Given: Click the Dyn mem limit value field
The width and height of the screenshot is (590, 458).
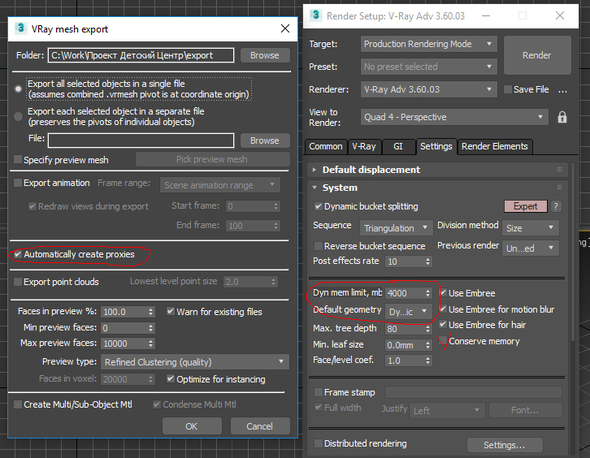Looking at the screenshot, I should 404,293.
